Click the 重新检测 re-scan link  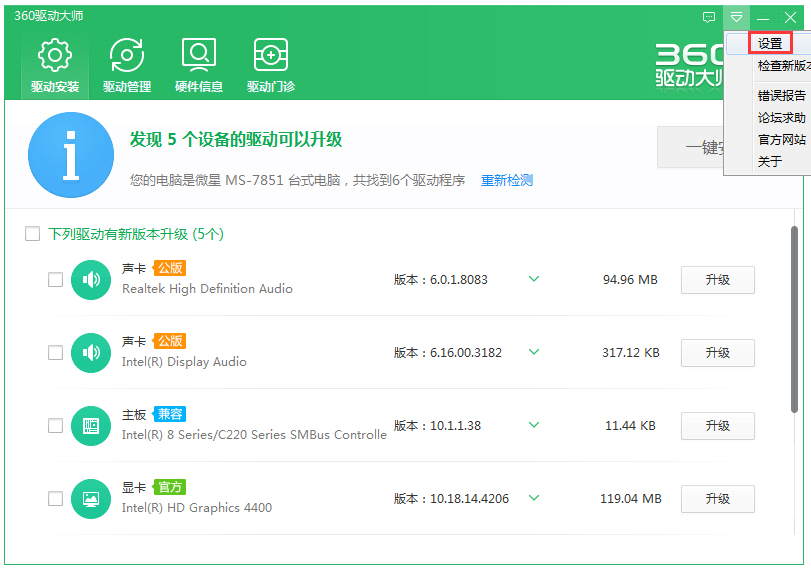pos(507,180)
